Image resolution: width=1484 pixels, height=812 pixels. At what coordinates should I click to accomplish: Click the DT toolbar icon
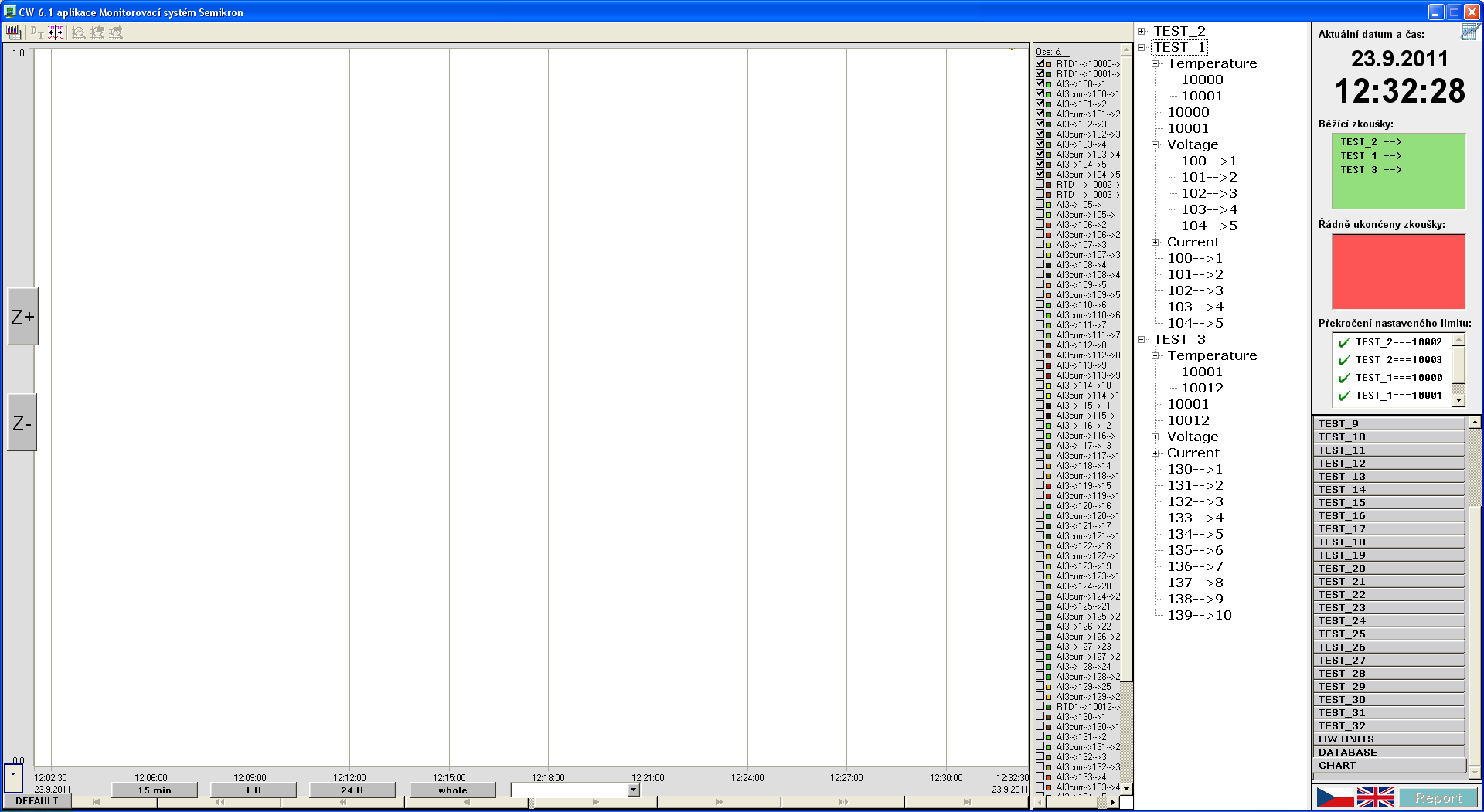click(x=36, y=32)
